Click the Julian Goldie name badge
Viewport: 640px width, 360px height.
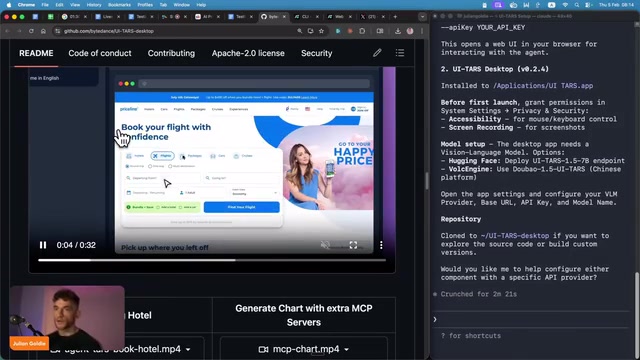click(x=29, y=343)
